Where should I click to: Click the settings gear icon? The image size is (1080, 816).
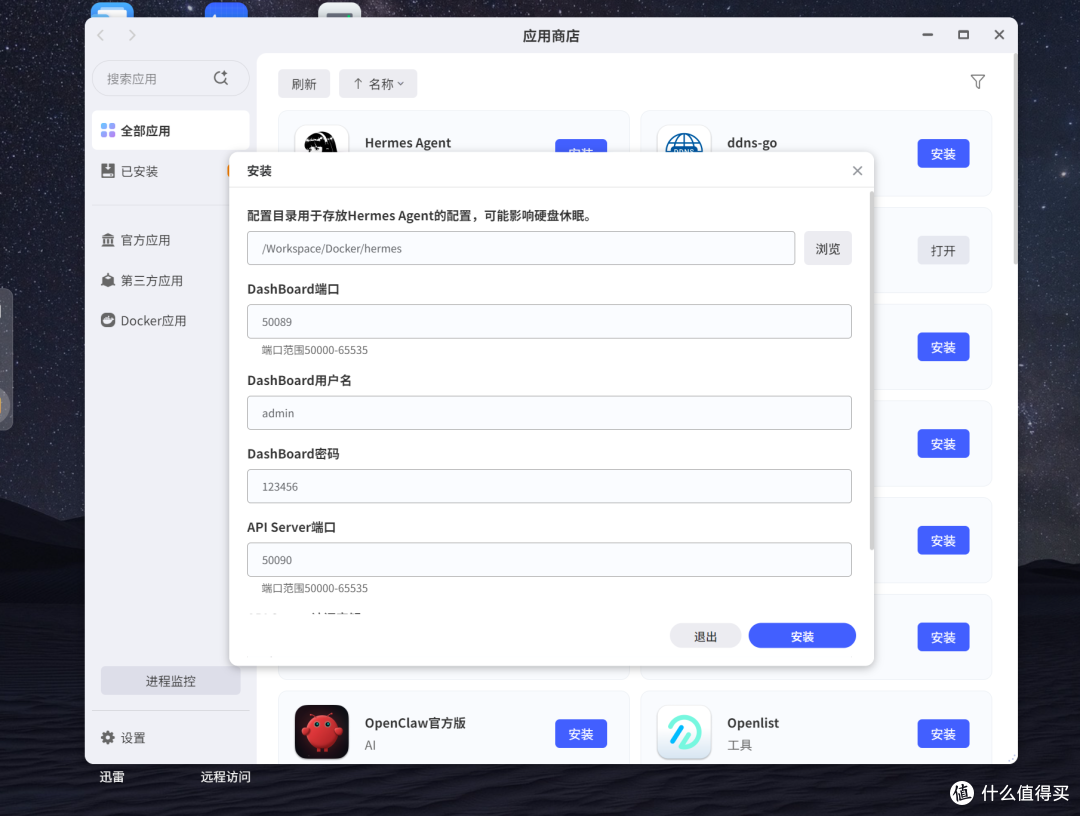[x=108, y=737]
